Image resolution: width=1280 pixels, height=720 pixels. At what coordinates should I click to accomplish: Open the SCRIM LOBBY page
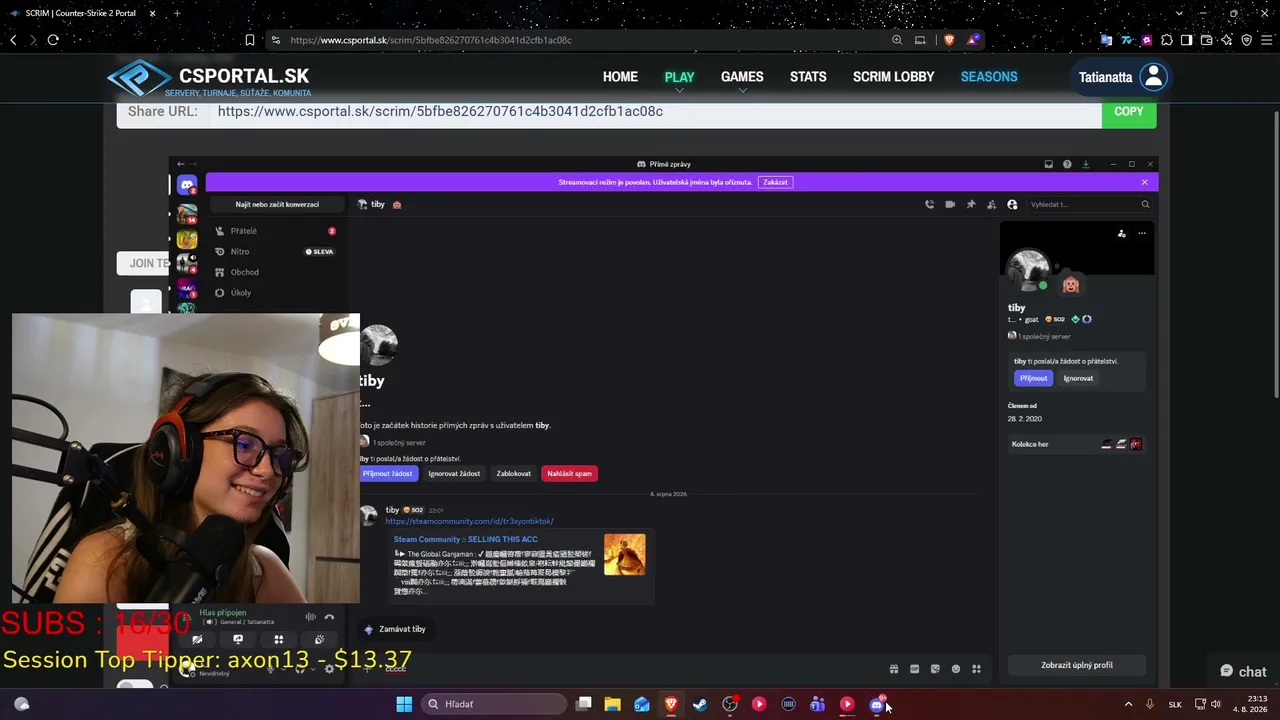893,77
